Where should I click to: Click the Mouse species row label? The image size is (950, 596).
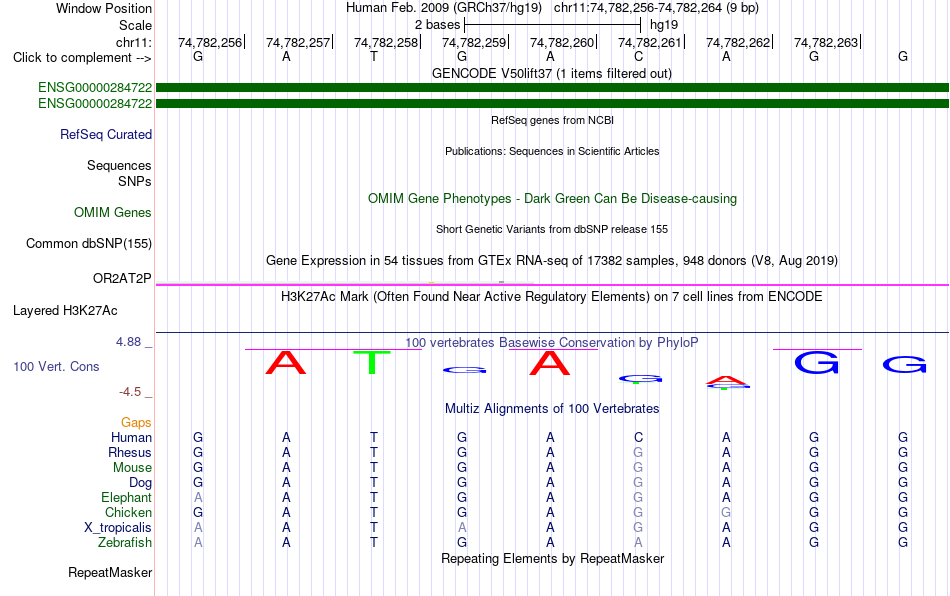tap(132, 468)
